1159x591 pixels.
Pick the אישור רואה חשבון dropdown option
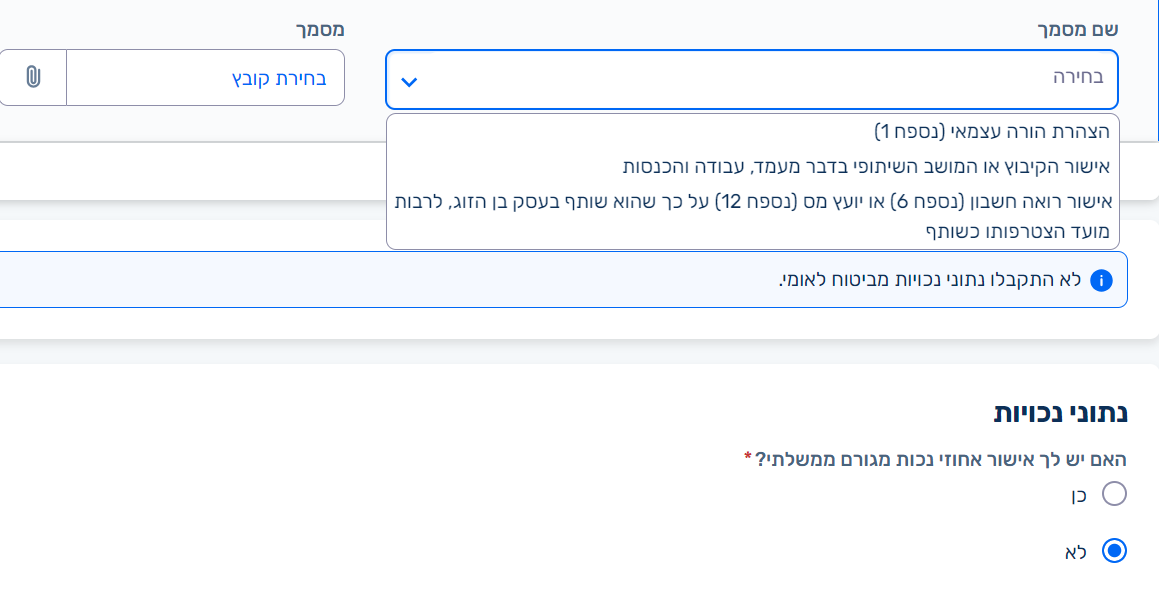click(x=752, y=215)
